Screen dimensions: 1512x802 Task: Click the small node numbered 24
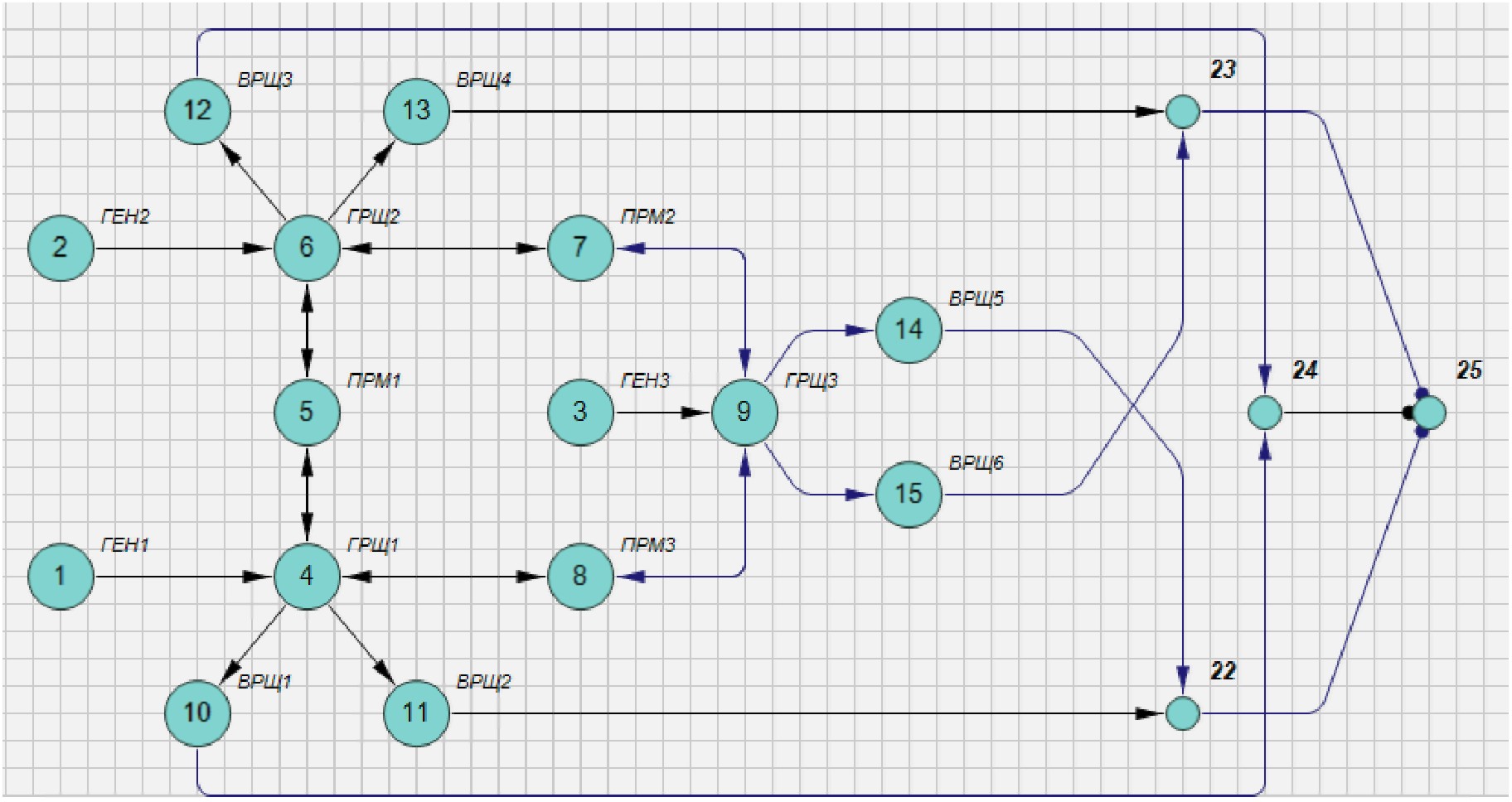[1264, 413]
